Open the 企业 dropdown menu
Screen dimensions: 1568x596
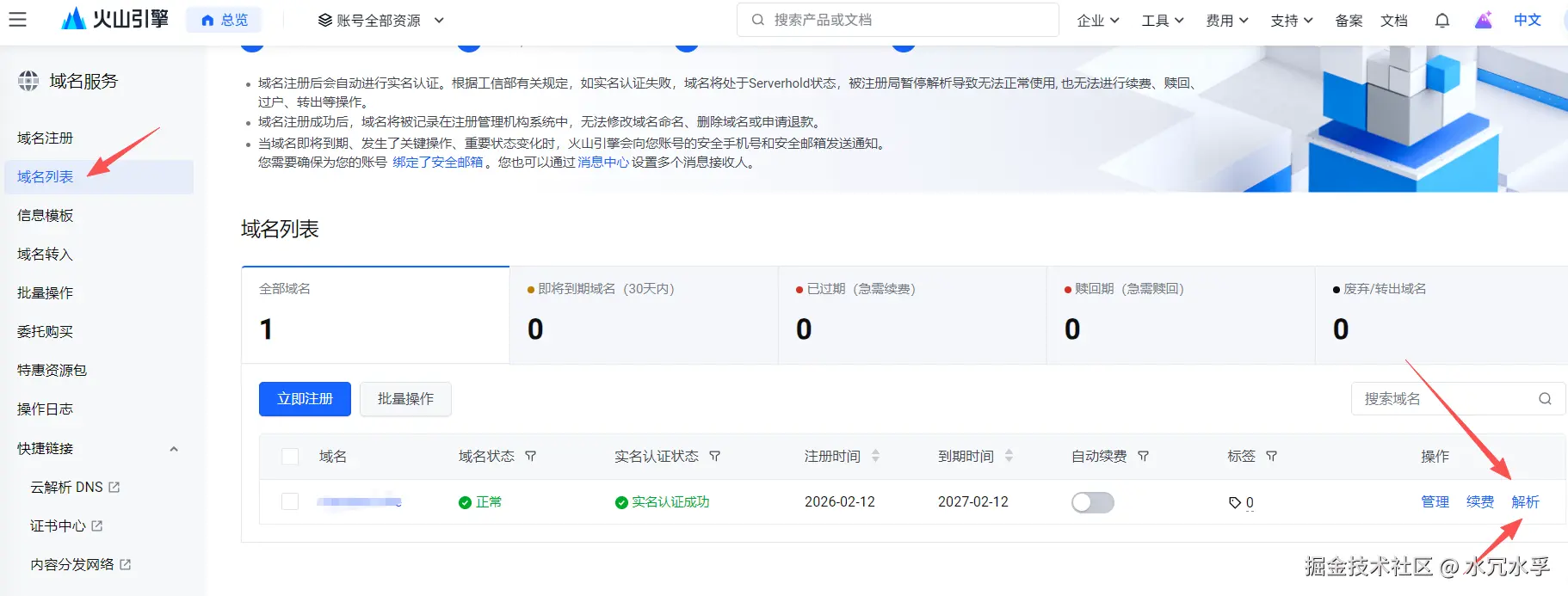(1098, 21)
